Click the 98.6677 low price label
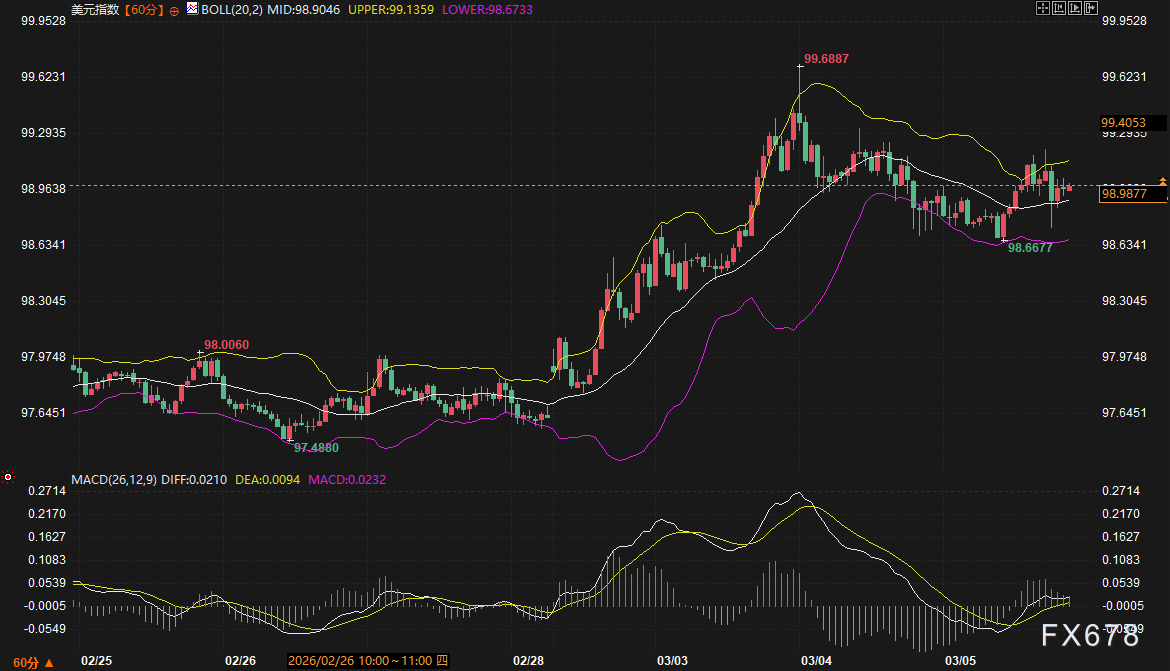This screenshot has width=1170, height=671. (1029, 247)
